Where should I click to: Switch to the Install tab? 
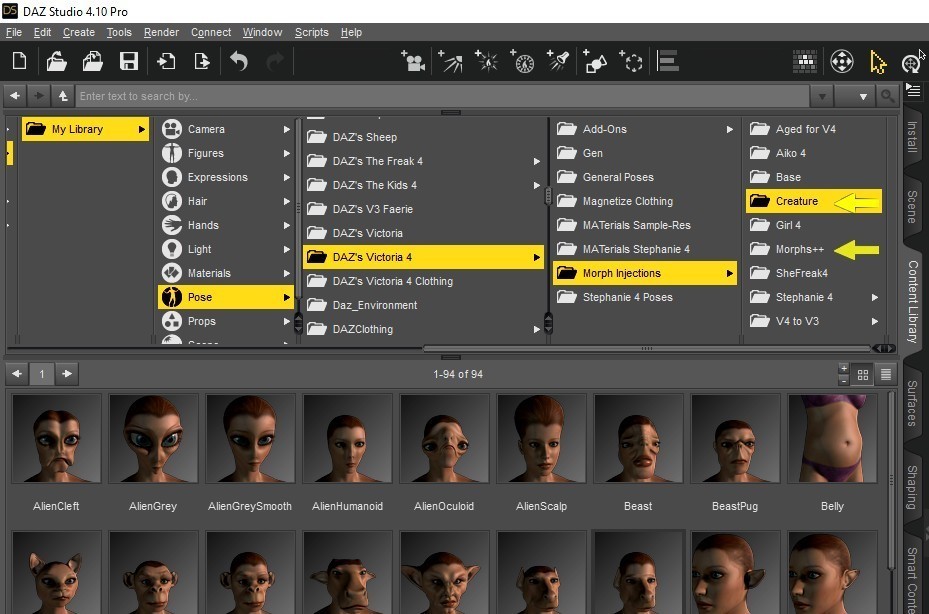pos(912,136)
